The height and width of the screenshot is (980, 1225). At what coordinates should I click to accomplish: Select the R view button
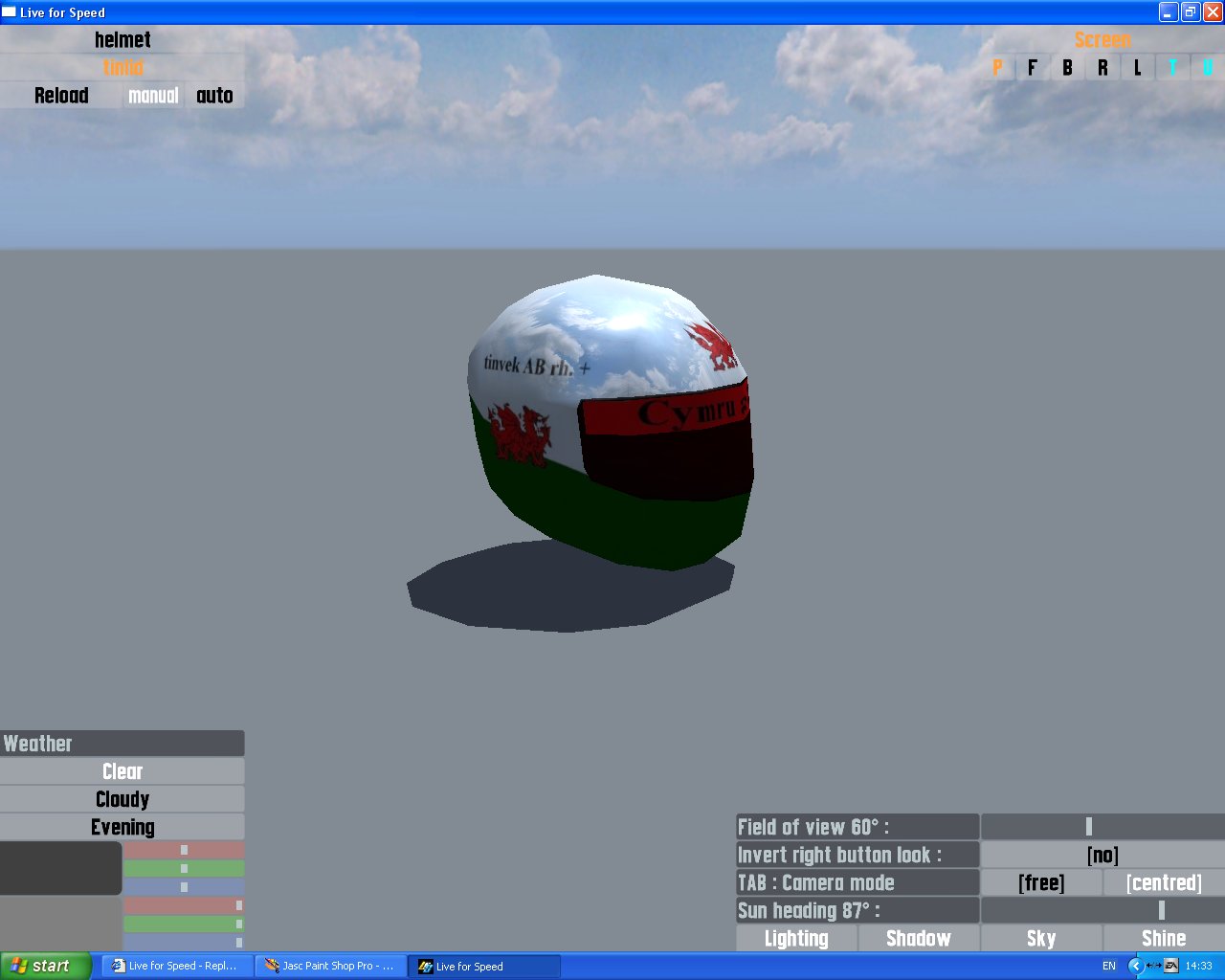(1102, 67)
